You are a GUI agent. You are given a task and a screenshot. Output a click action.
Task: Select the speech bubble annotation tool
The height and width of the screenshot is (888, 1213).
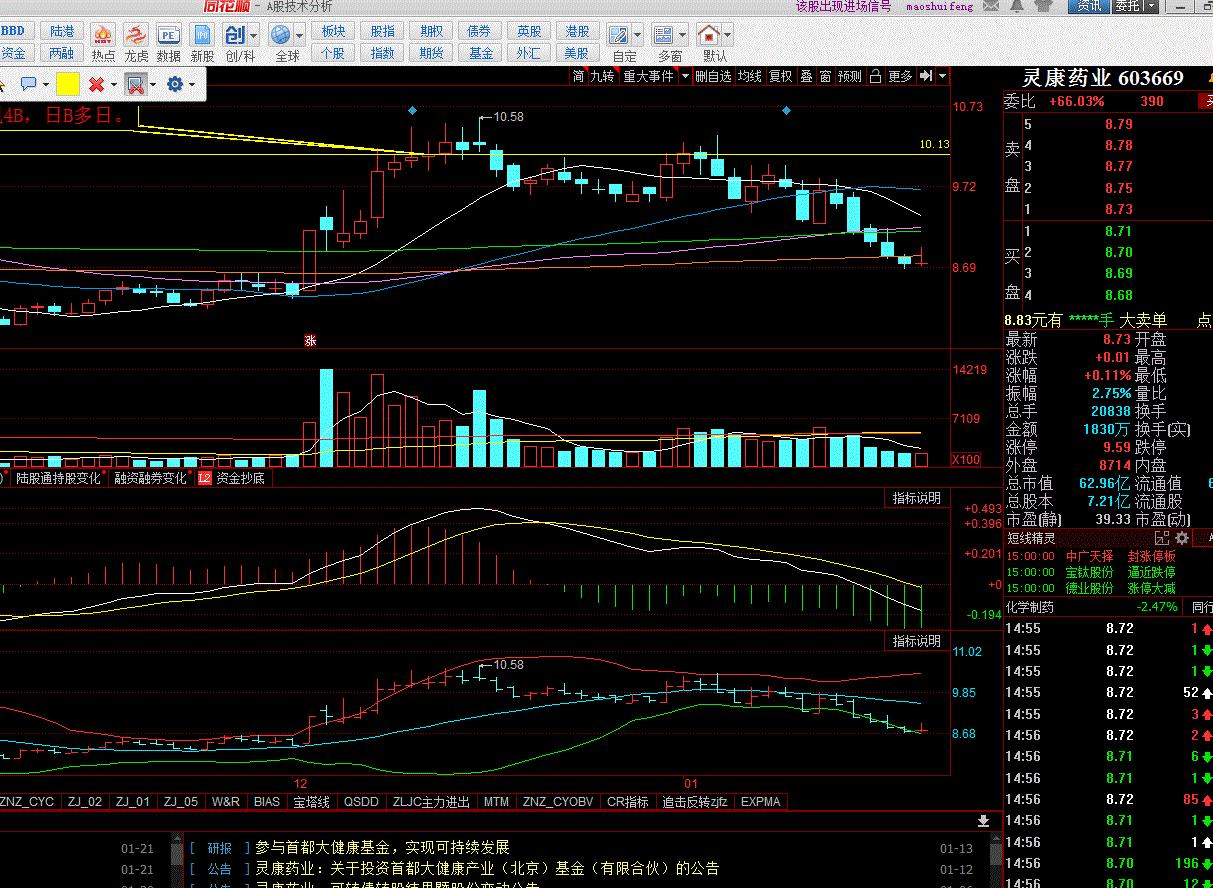point(28,84)
